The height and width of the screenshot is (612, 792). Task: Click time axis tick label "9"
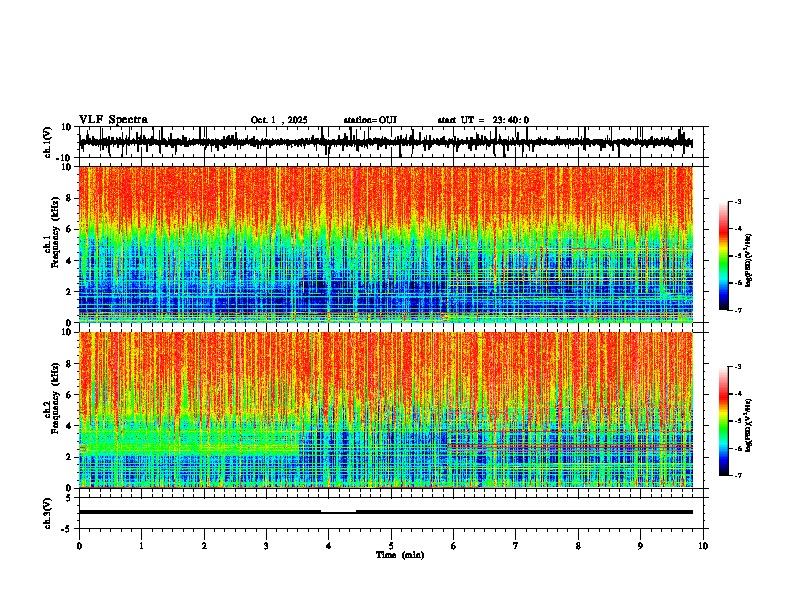coord(640,546)
